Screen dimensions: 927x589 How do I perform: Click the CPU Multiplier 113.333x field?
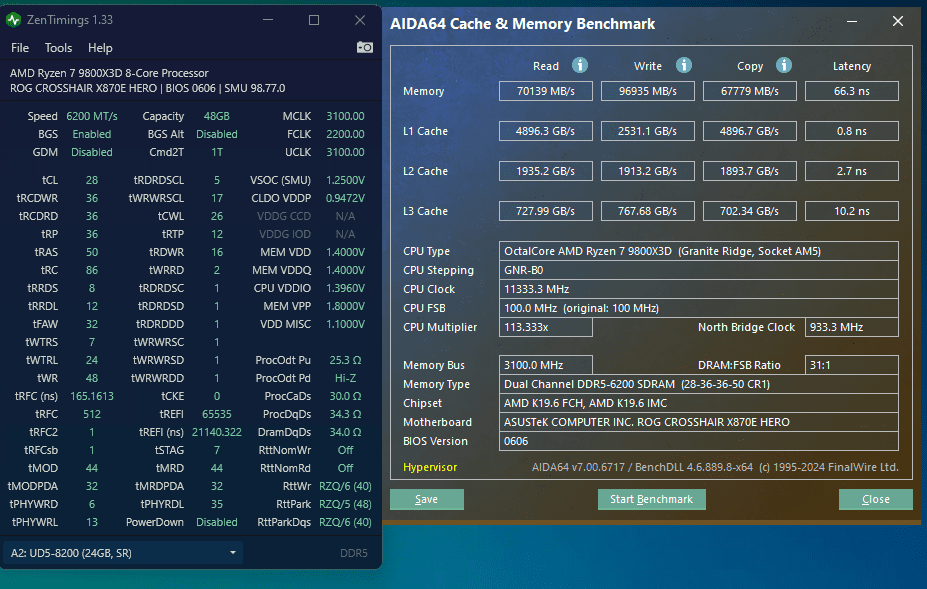click(x=546, y=327)
